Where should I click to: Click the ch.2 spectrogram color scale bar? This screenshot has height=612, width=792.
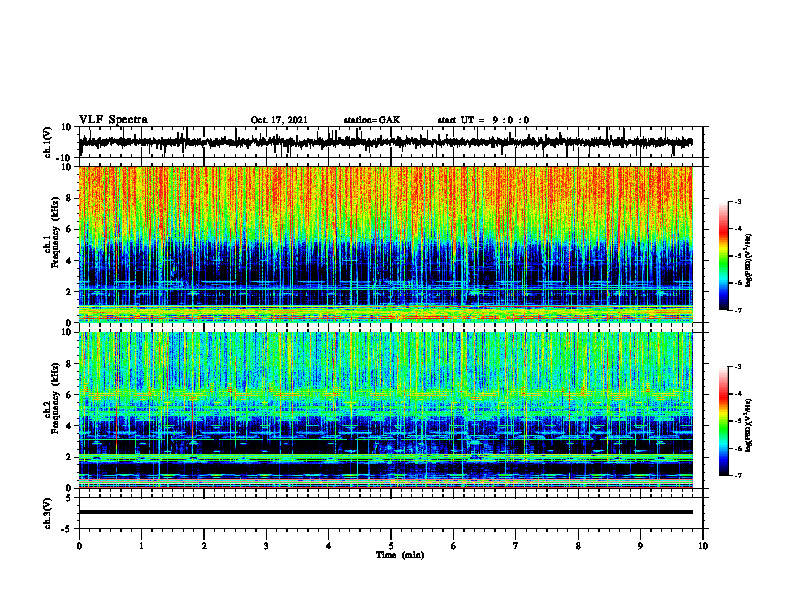(x=723, y=421)
